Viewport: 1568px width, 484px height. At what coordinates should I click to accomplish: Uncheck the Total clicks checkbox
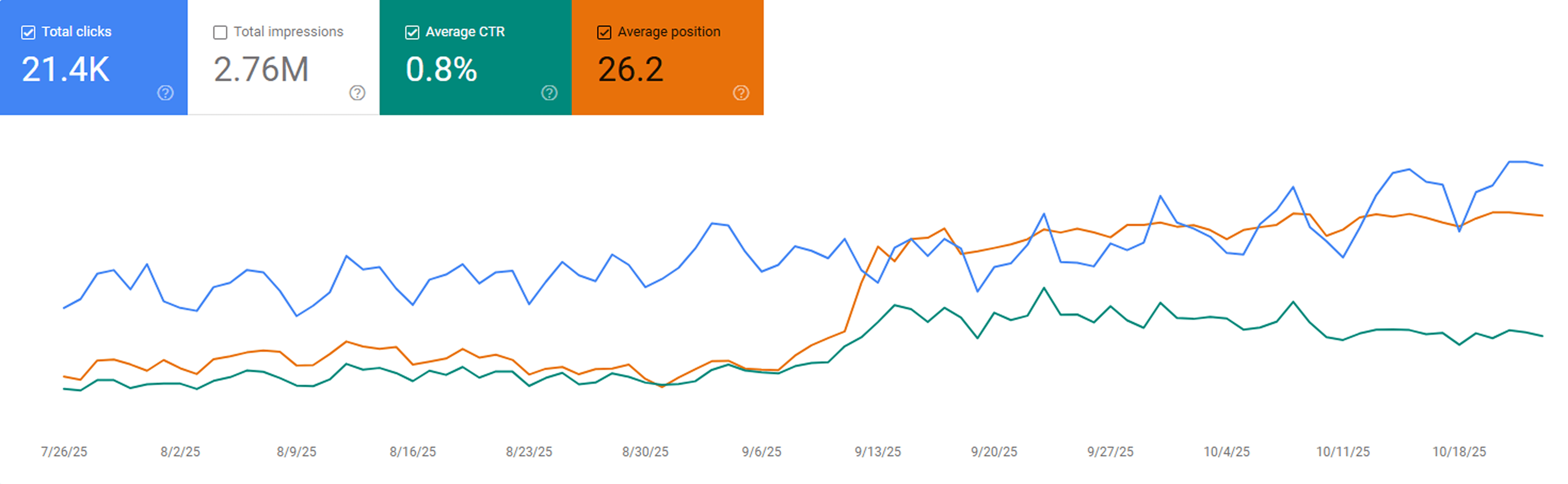point(28,32)
